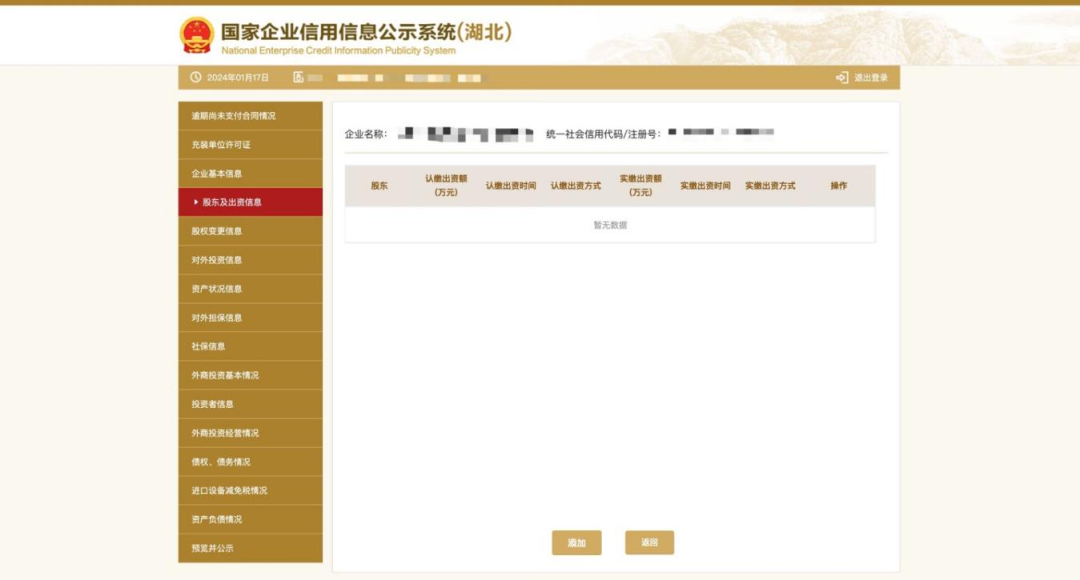Open the 充装单位许可证 sidebar item
This screenshot has width=1080, height=580.
pyautogui.click(x=250, y=145)
